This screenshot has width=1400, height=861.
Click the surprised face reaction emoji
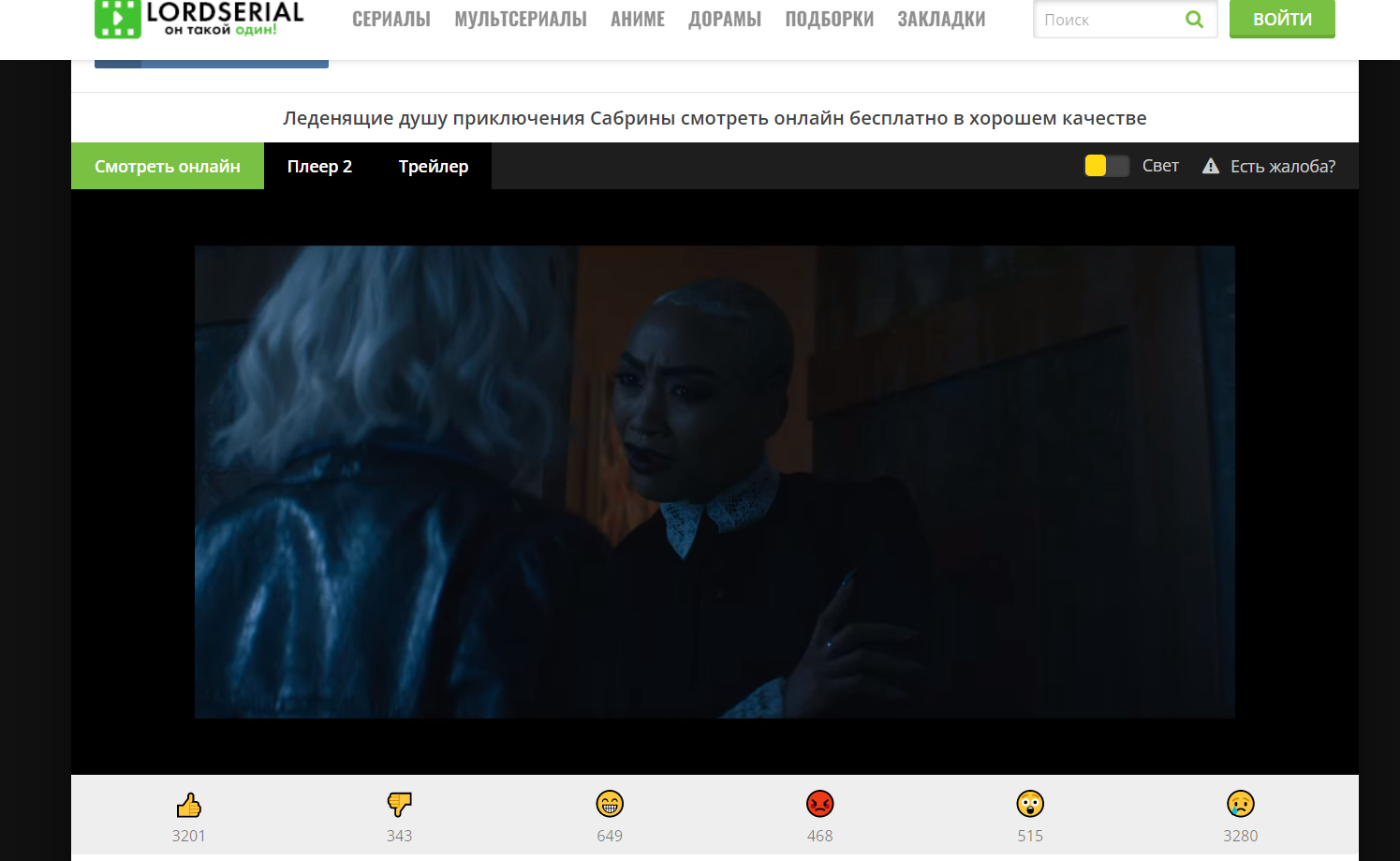[x=1030, y=804]
